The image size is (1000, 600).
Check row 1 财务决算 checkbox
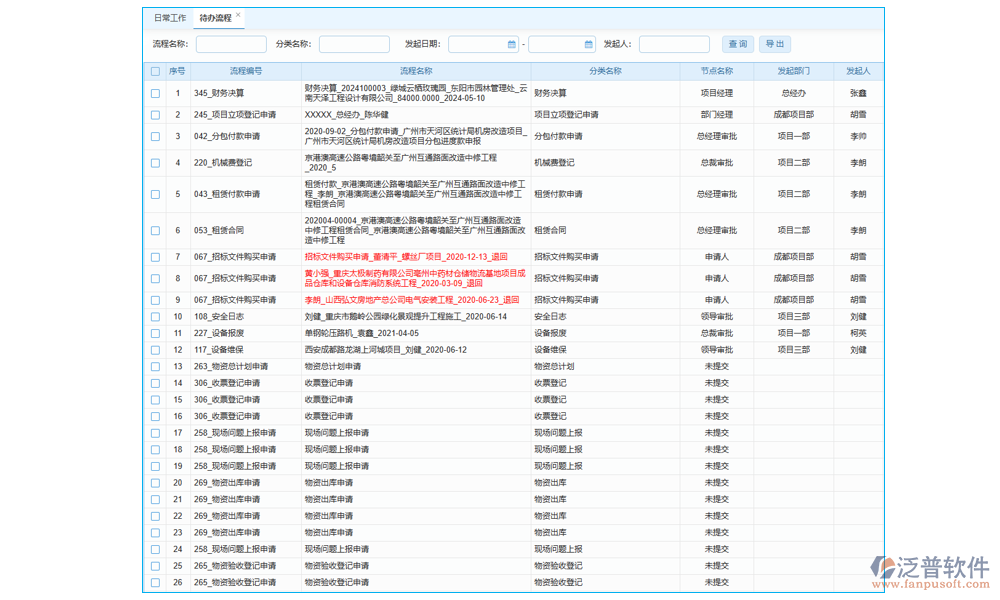[x=155, y=93]
